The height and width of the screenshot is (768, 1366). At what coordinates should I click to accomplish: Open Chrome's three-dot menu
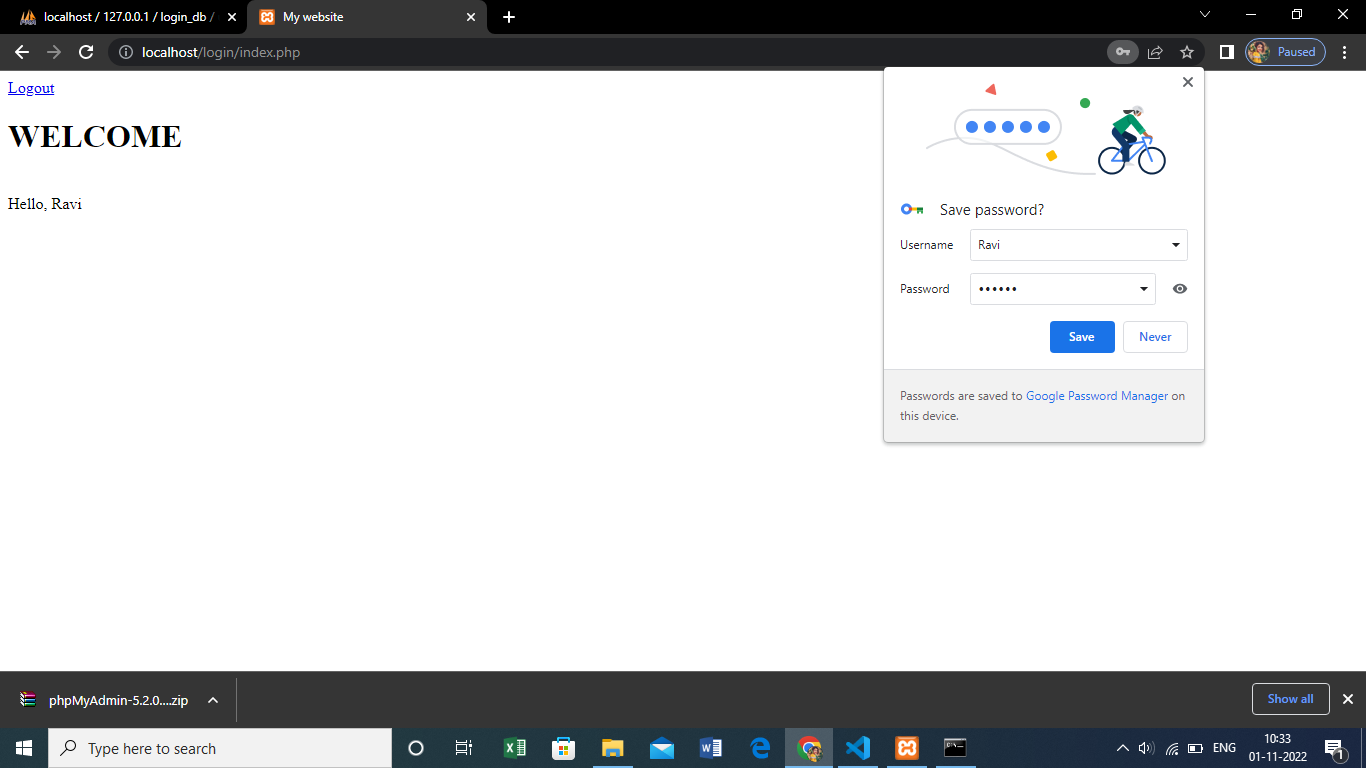point(1344,52)
